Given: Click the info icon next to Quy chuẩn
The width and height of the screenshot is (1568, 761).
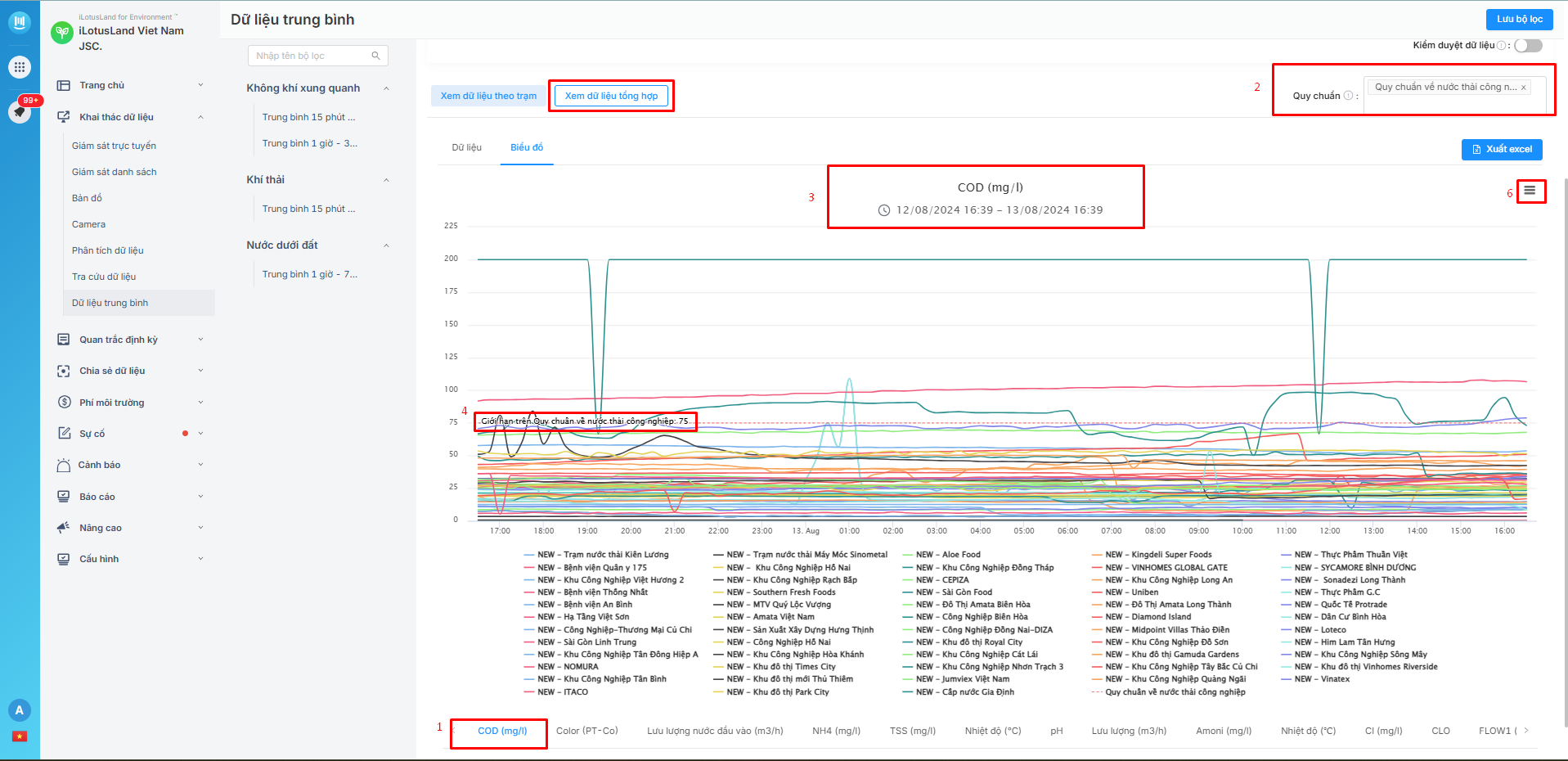Looking at the screenshot, I should point(1348,96).
